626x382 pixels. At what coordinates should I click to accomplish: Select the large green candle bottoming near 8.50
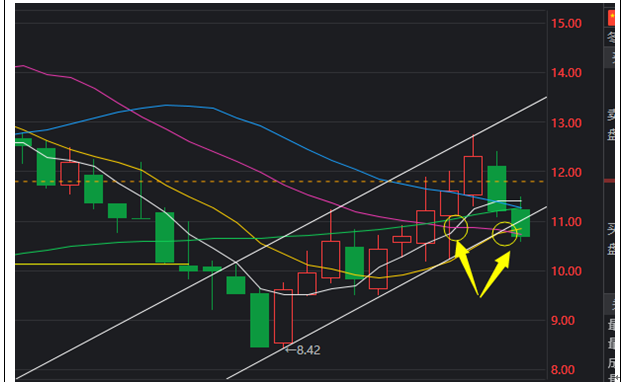point(260,320)
